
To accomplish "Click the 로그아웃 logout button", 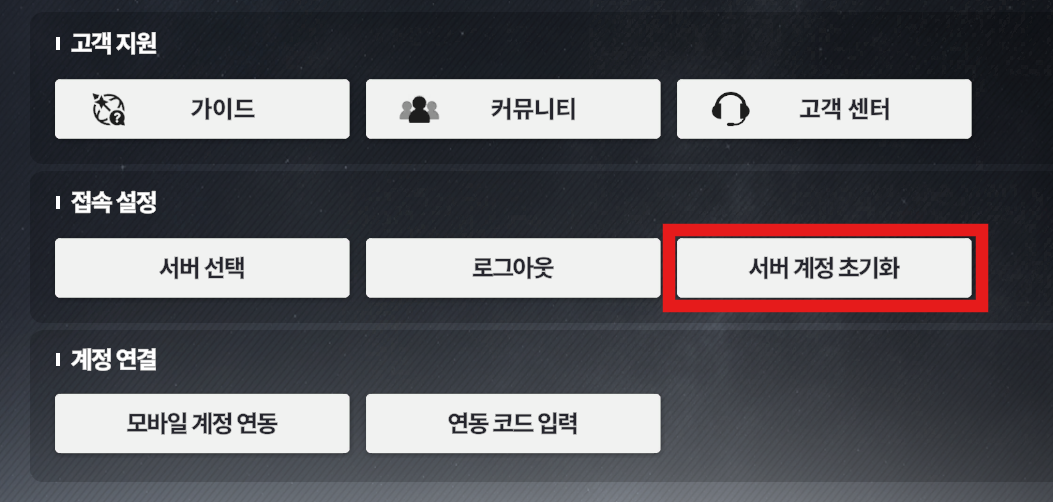I will pyautogui.click(x=513, y=268).
